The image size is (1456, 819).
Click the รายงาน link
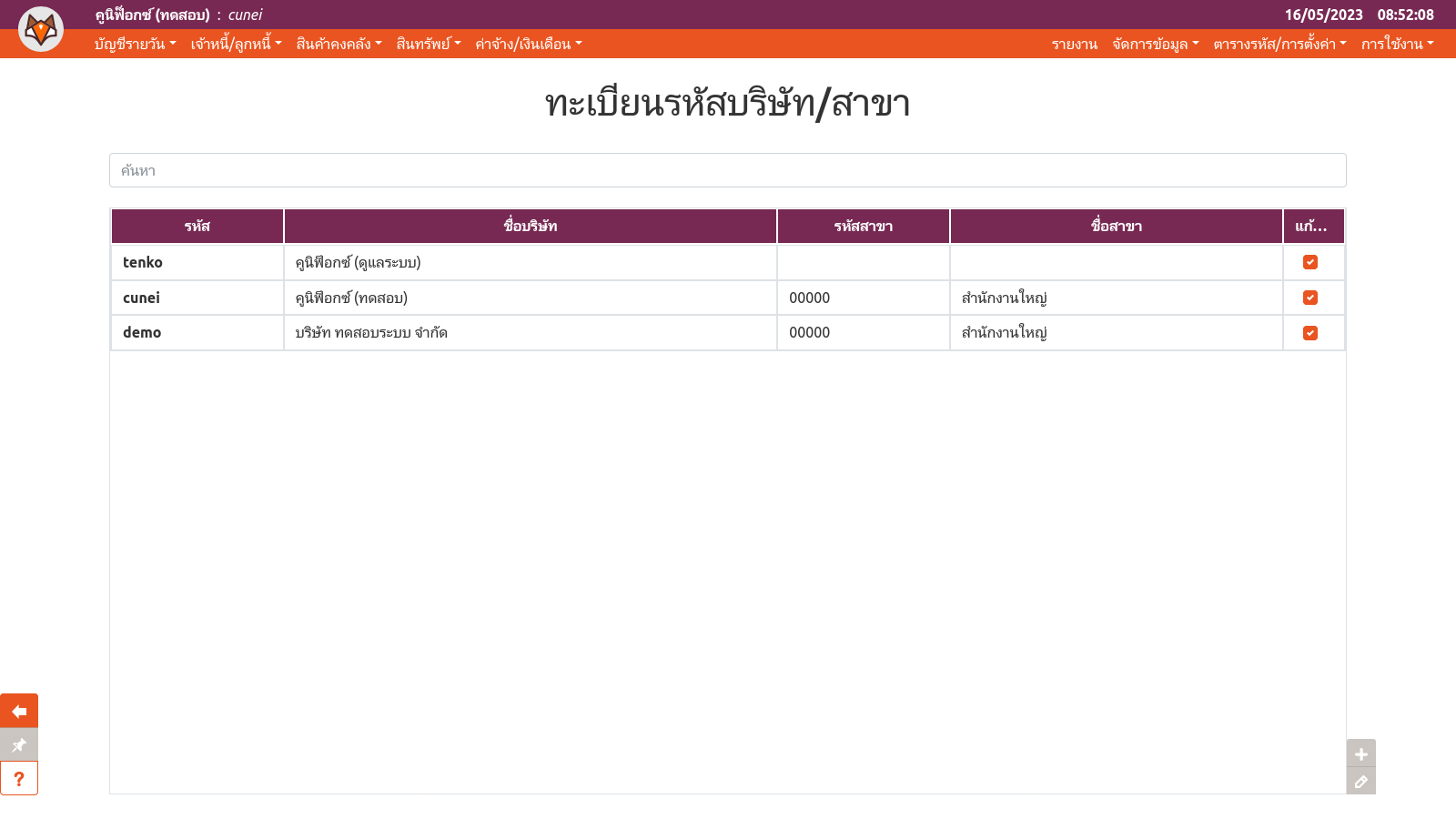point(1074,44)
